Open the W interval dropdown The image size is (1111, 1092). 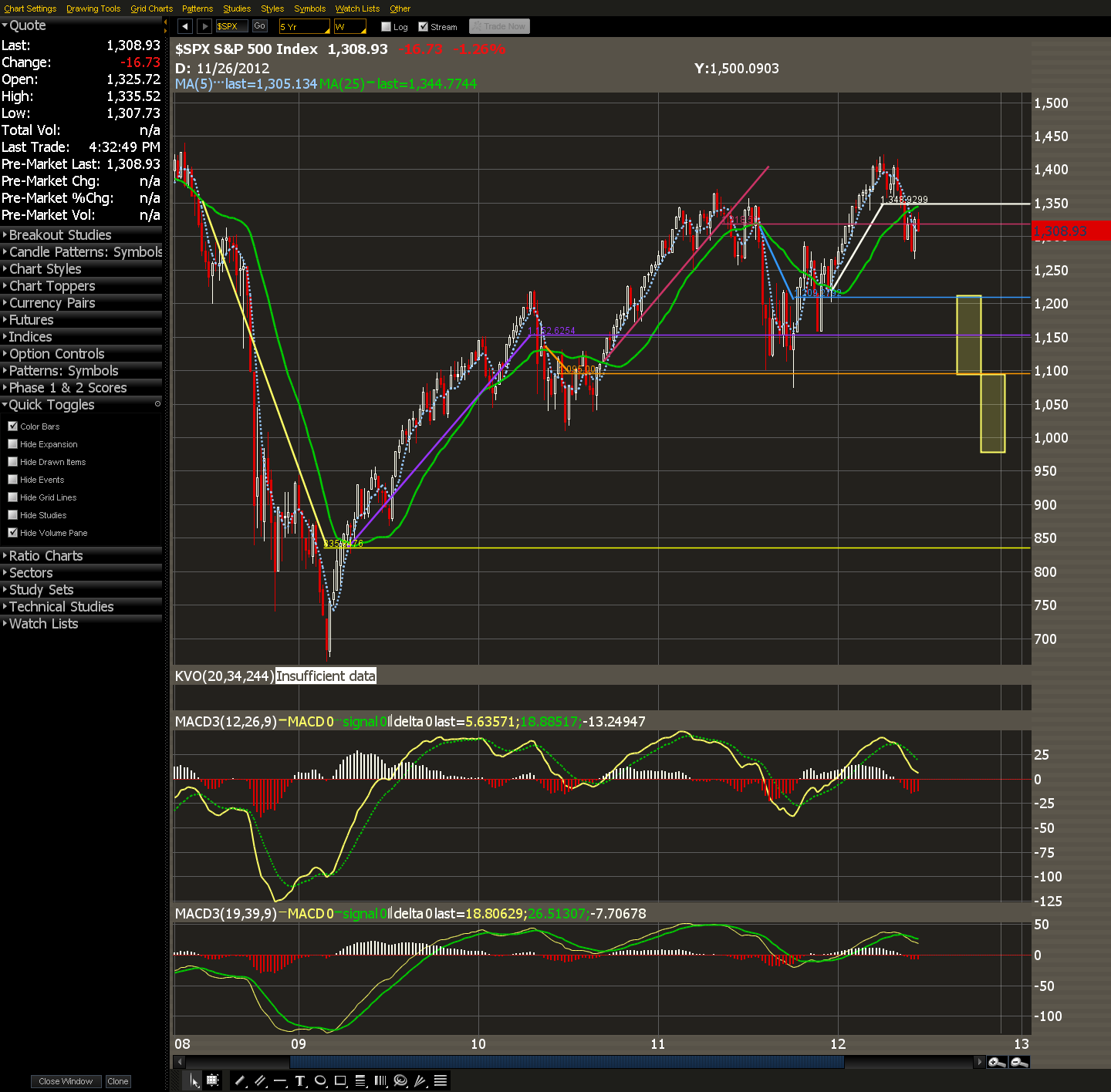click(350, 26)
